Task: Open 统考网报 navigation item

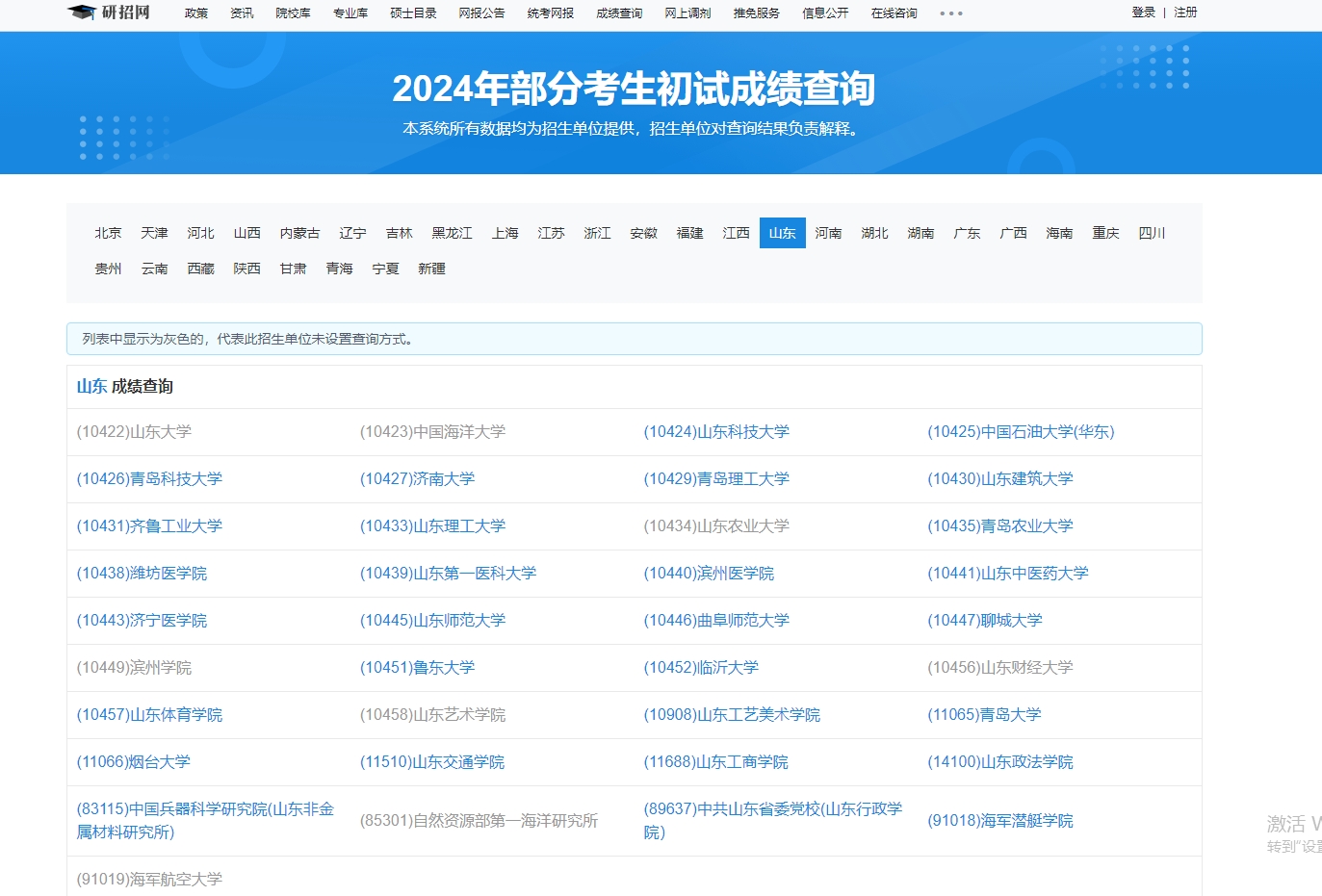Action: coord(551,13)
